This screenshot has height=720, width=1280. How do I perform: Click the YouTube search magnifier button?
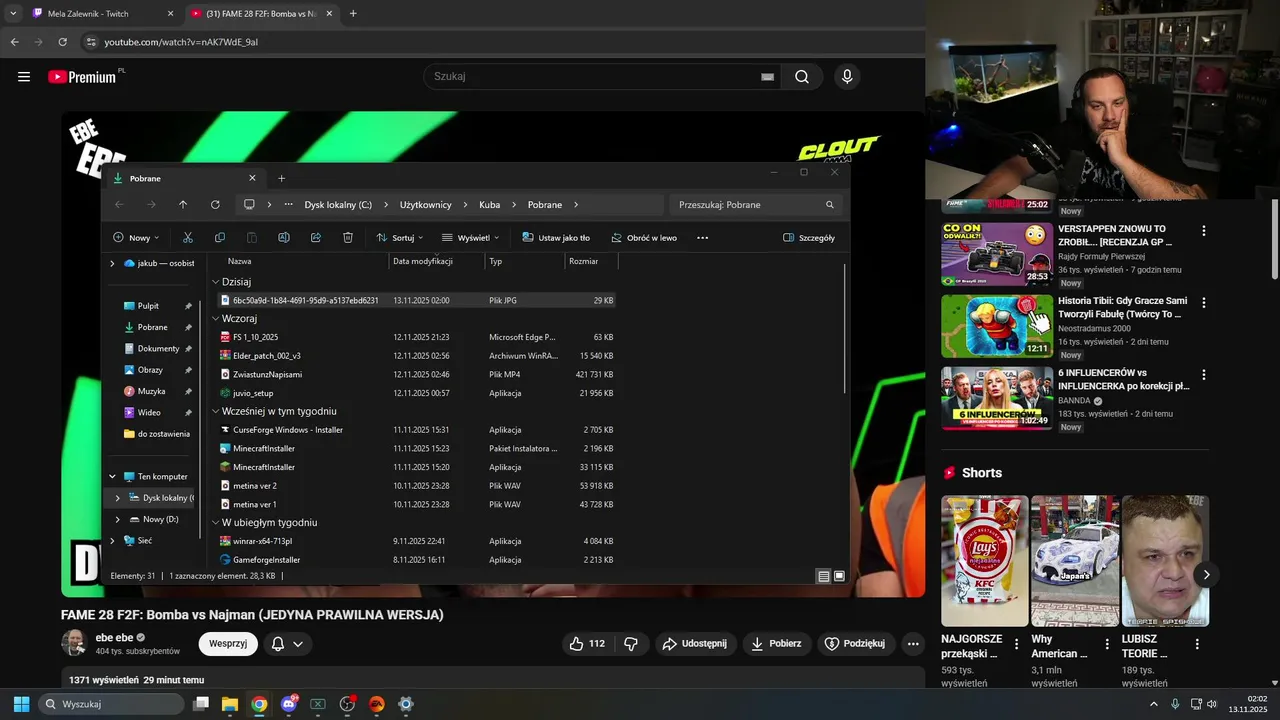(802, 77)
